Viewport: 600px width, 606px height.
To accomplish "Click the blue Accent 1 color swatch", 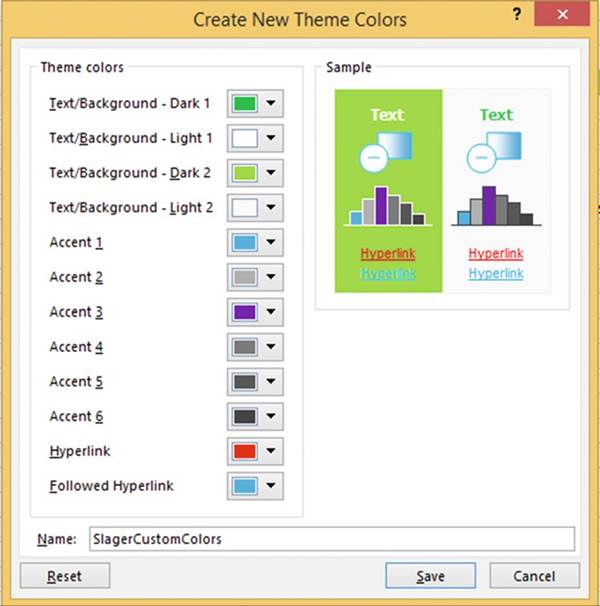I will click(245, 243).
